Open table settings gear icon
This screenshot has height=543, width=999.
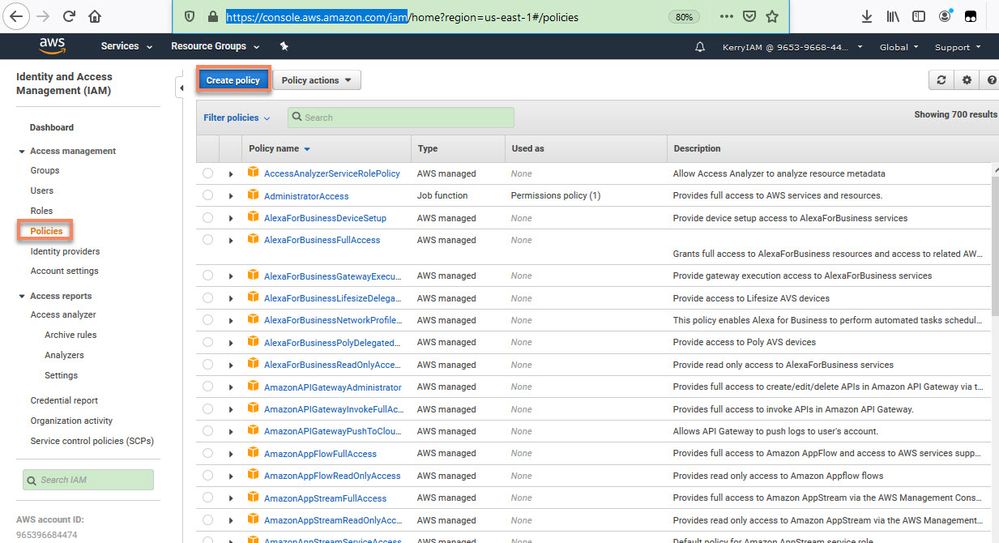[966, 80]
